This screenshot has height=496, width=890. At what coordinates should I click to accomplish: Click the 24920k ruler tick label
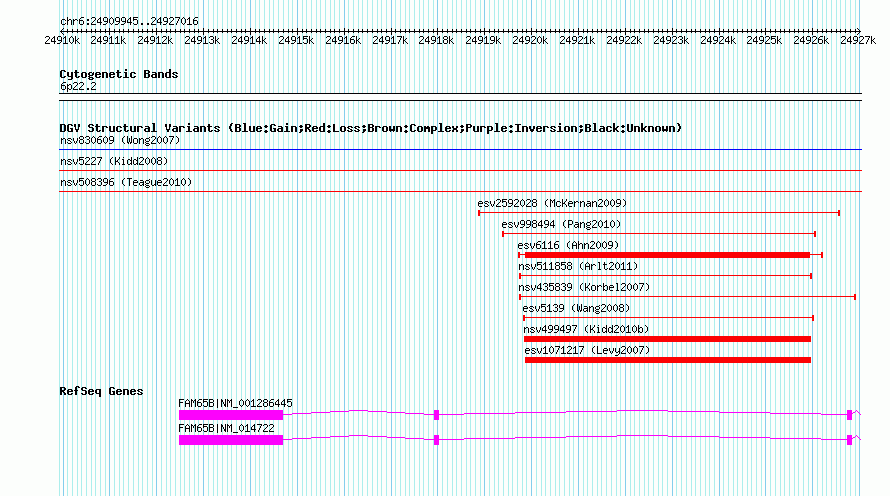(530, 40)
